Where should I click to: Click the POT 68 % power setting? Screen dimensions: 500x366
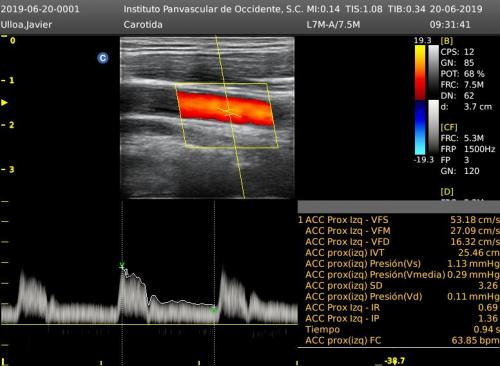[x=462, y=74]
